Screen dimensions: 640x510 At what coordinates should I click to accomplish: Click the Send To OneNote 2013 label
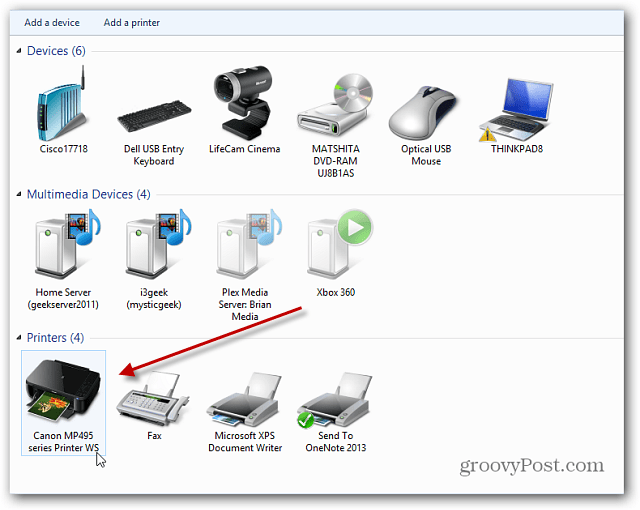[x=336, y=441]
